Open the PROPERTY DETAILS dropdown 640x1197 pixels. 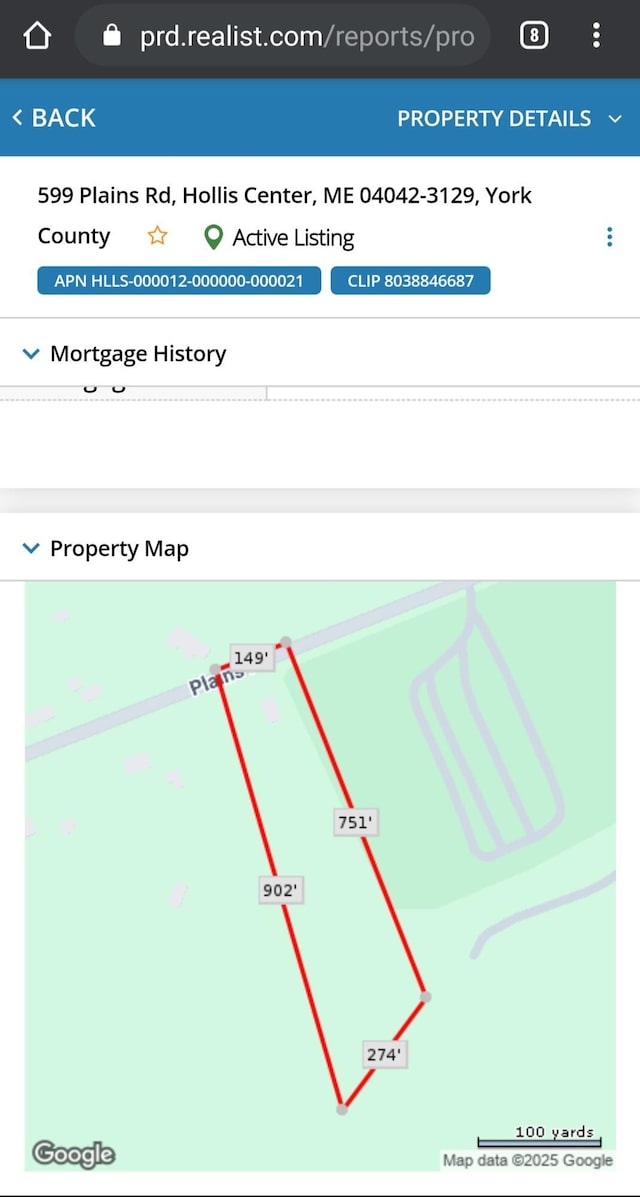[x=509, y=118]
